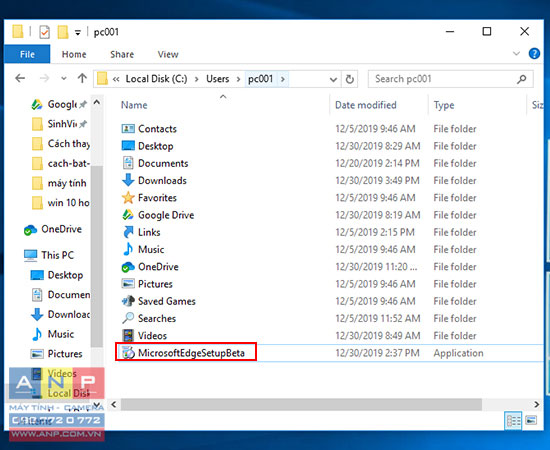The height and width of the screenshot is (450, 550).
Task: Click Users in the address breadcrumb
Action: click(x=217, y=79)
